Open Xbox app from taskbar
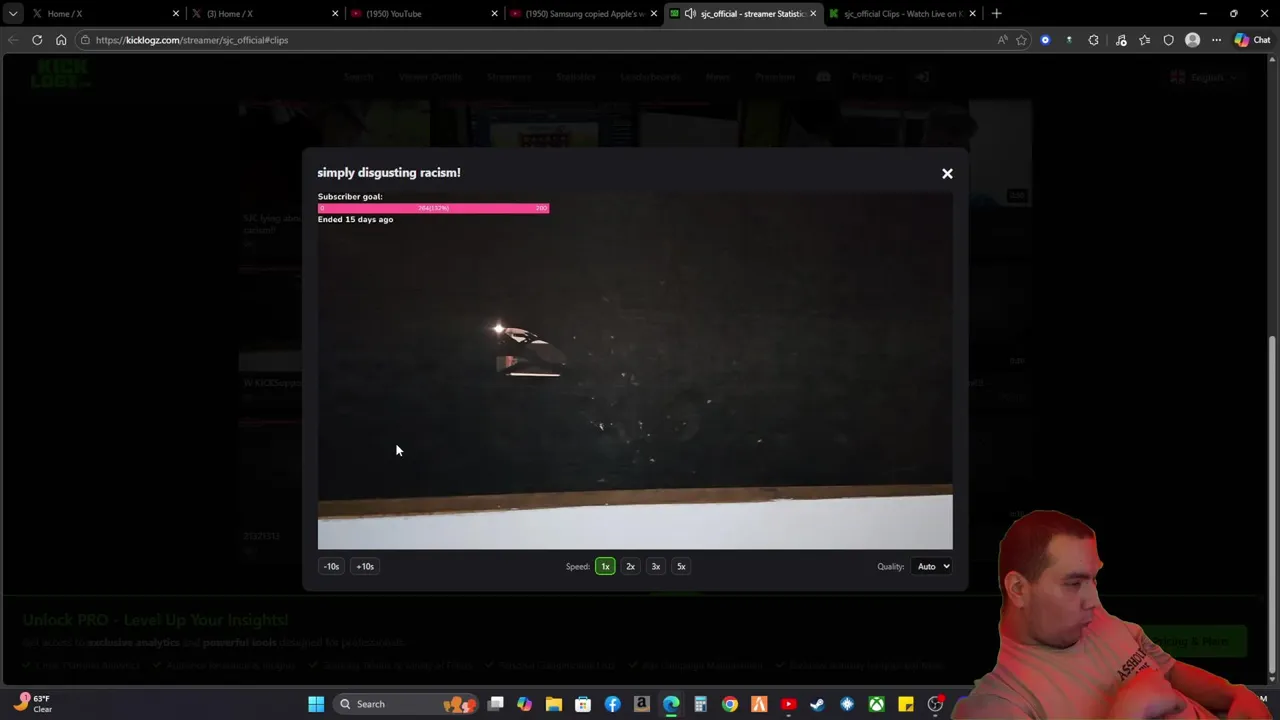Image resolution: width=1280 pixels, height=720 pixels. coord(876,704)
